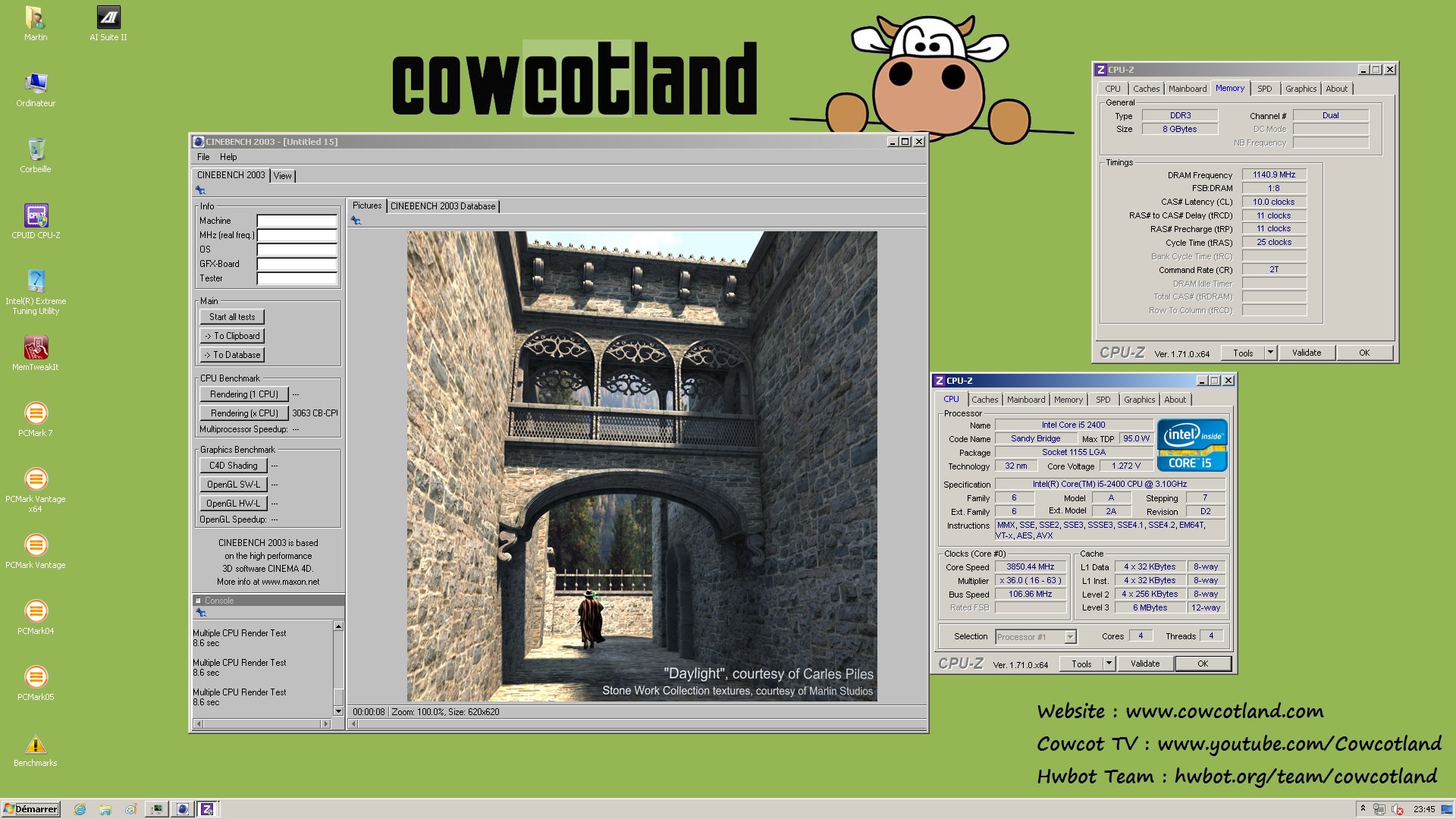Switch to the View tab in Cinebench
1456x819 pixels.
pos(283,176)
